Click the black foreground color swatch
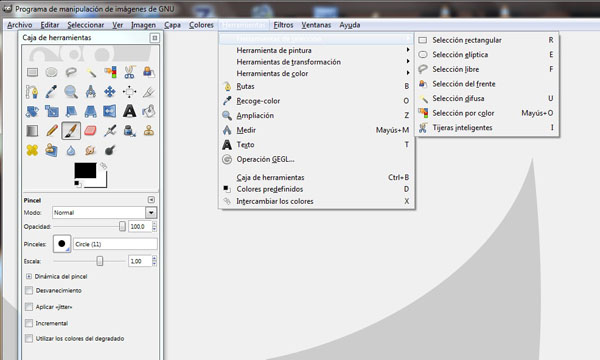 click(x=85, y=171)
